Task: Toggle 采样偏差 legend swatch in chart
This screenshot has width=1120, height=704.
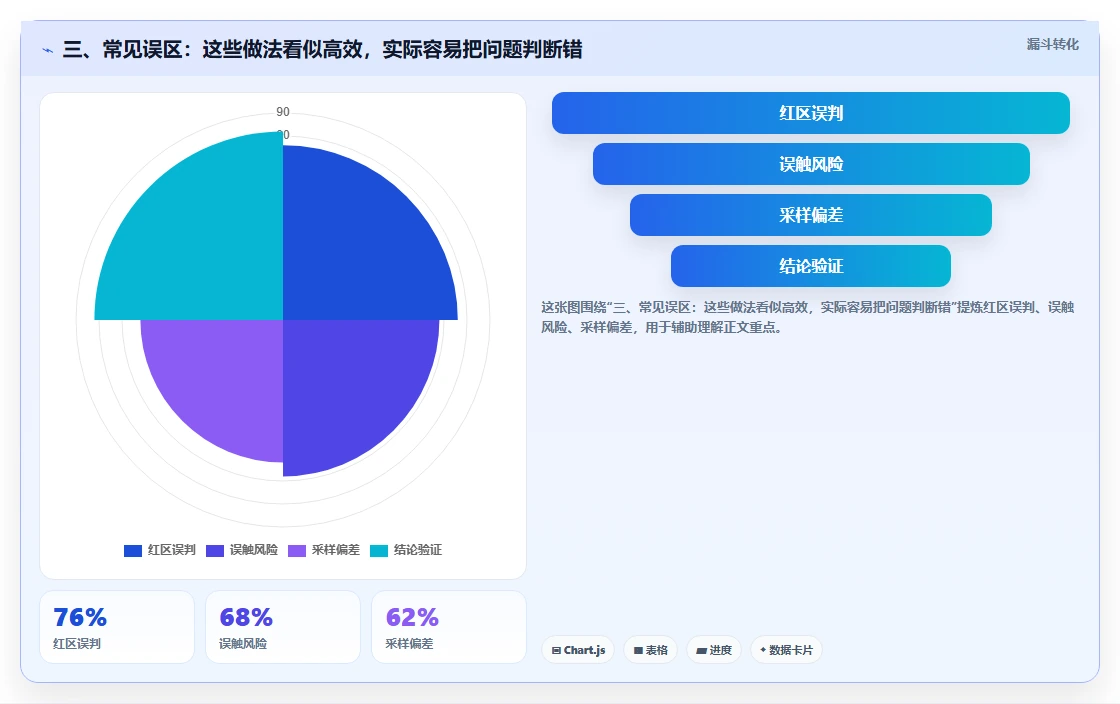Action: [297, 550]
